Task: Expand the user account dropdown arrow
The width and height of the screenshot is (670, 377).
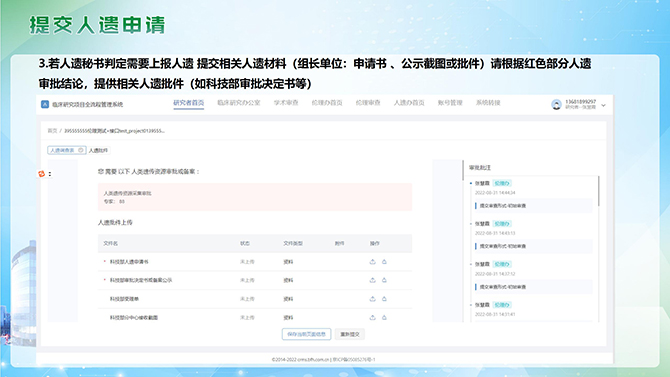Action: [603, 105]
